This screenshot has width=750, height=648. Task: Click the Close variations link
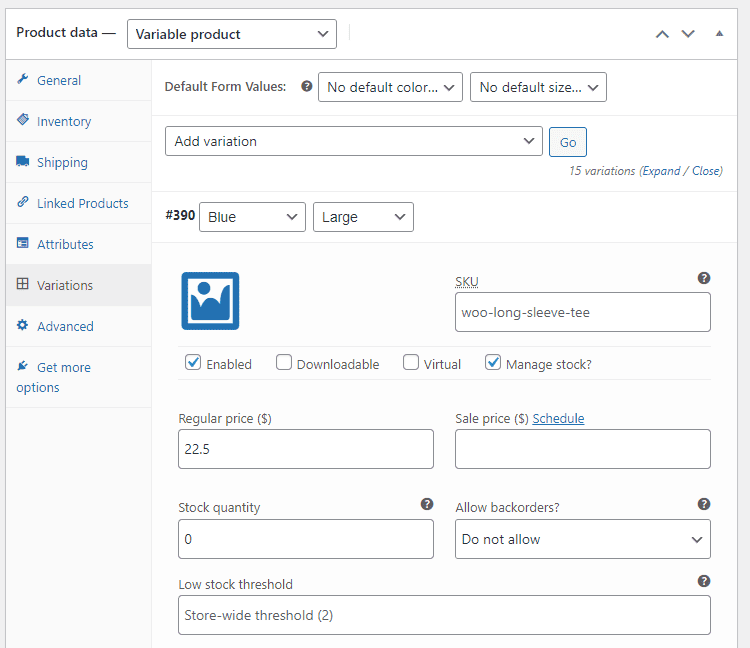coord(706,171)
